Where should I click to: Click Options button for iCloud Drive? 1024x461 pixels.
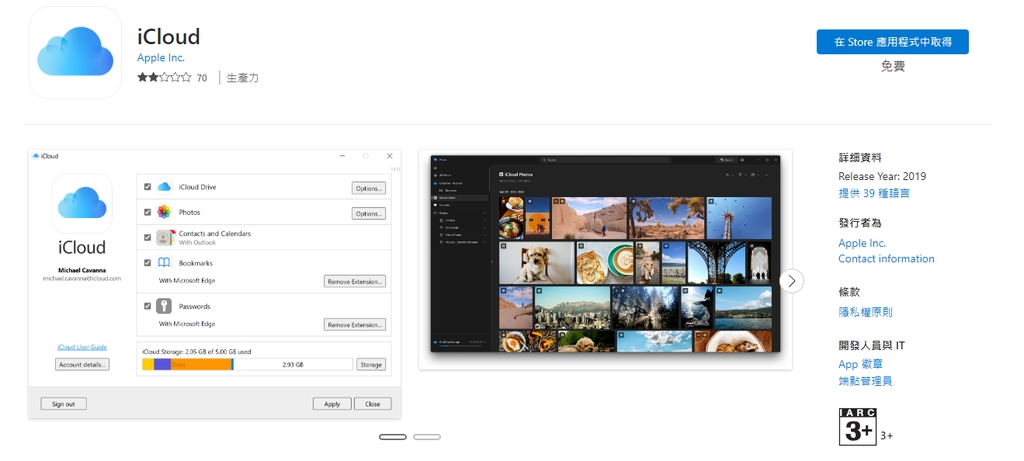click(368, 188)
